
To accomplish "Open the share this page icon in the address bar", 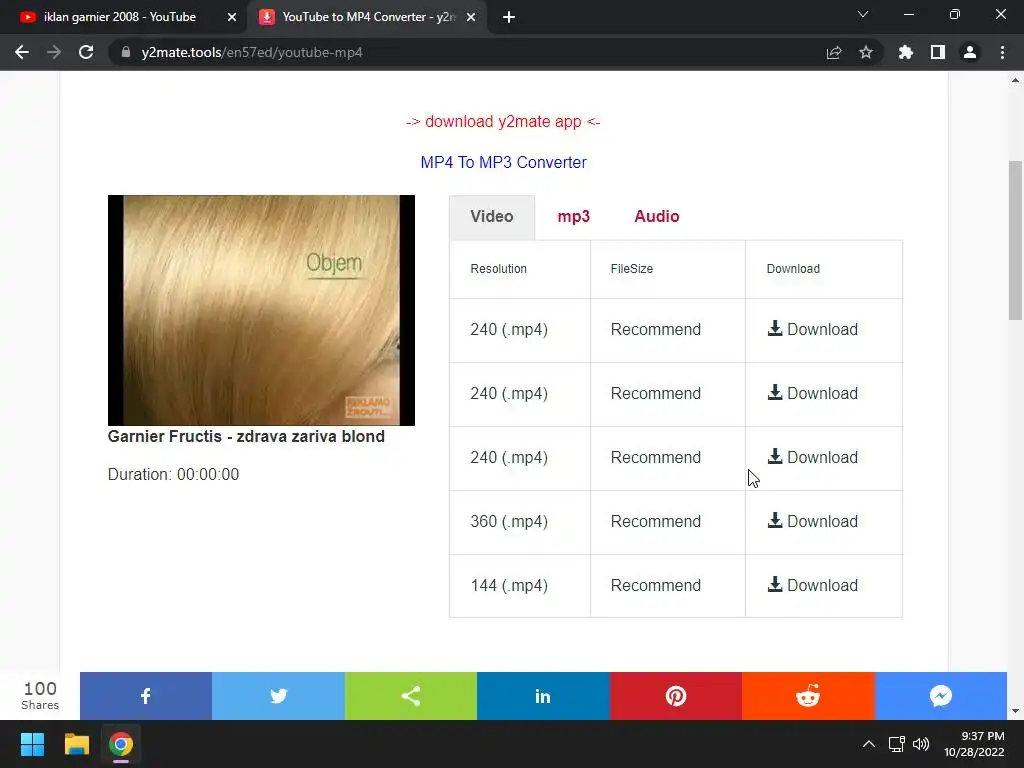I will [x=834, y=52].
